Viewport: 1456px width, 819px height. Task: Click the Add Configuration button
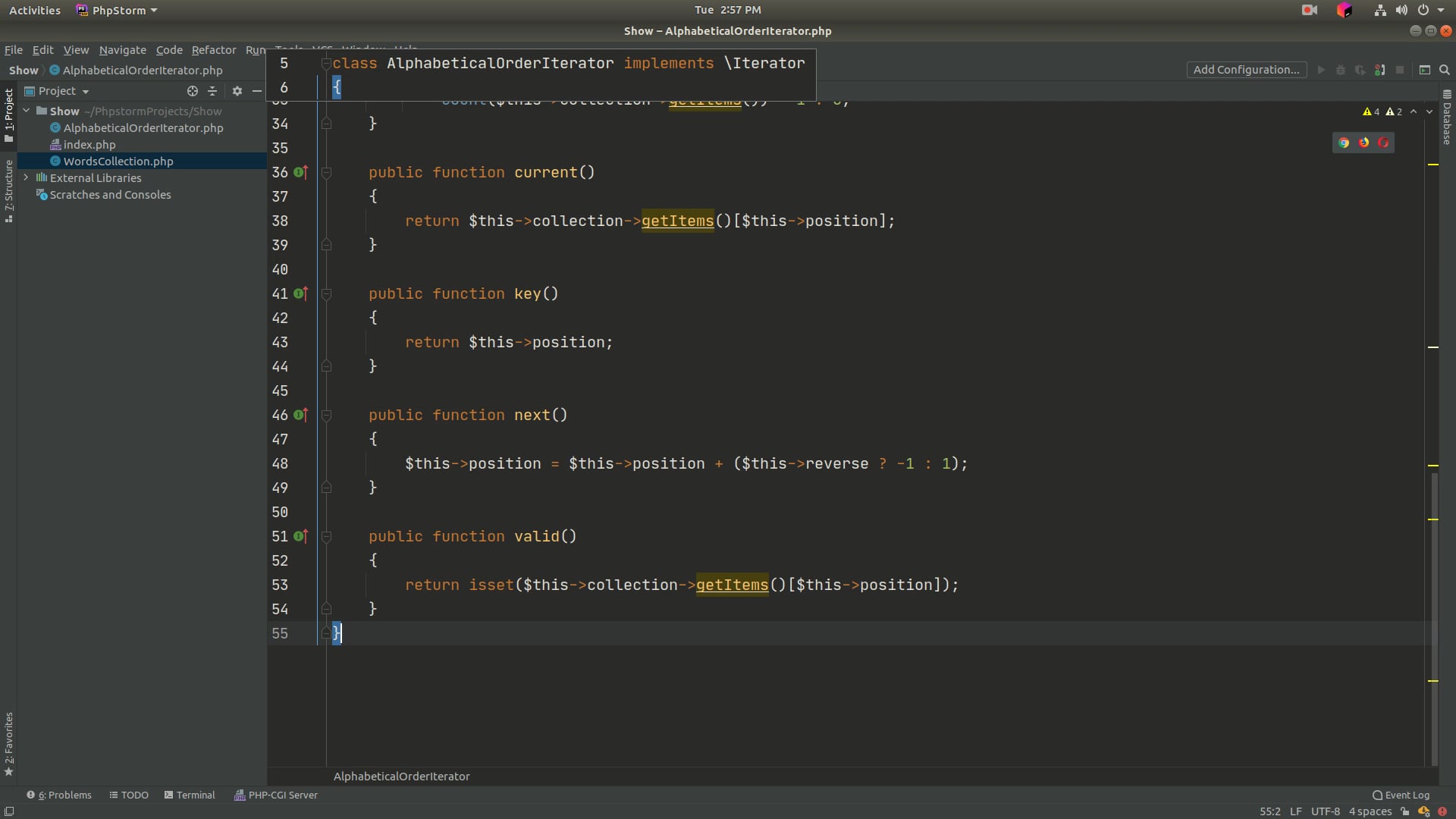click(x=1246, y=69)
